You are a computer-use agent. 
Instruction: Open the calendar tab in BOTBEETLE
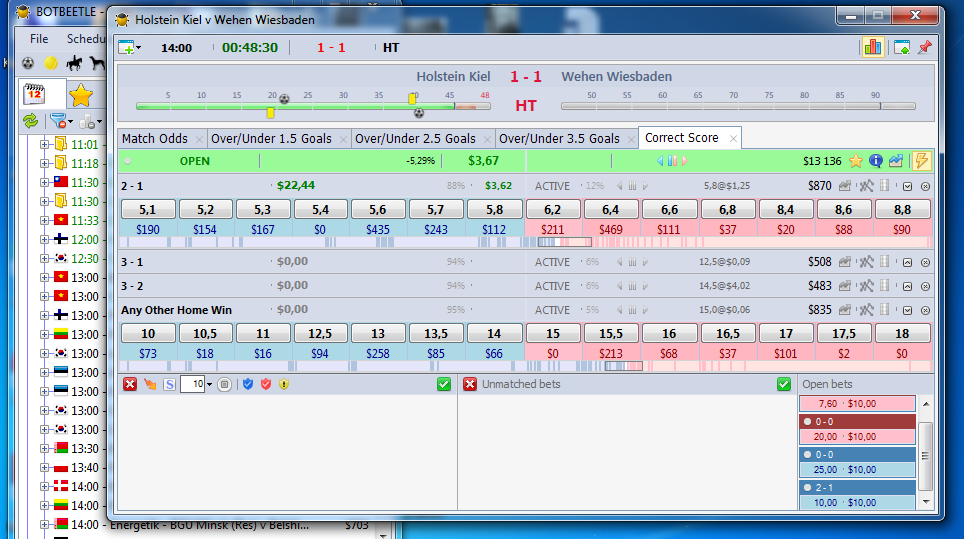point(34,95)
